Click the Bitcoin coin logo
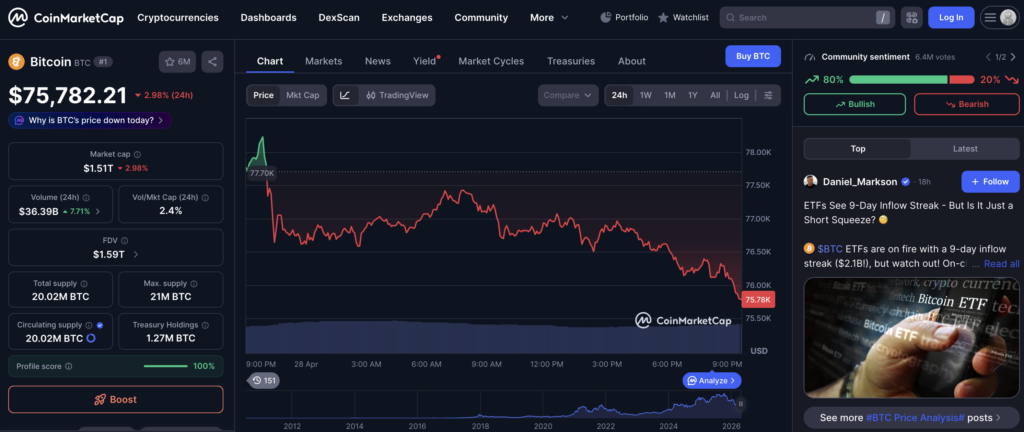This screenshot has width=1024, height=432. click(x=16, y=62)
